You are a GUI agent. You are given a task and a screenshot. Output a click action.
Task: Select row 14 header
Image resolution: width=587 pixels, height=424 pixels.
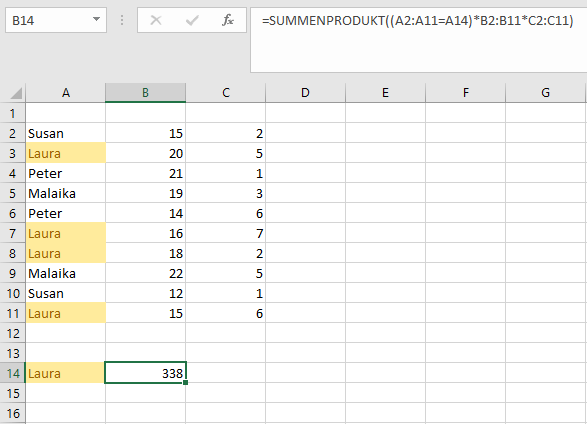coord(13,373)
